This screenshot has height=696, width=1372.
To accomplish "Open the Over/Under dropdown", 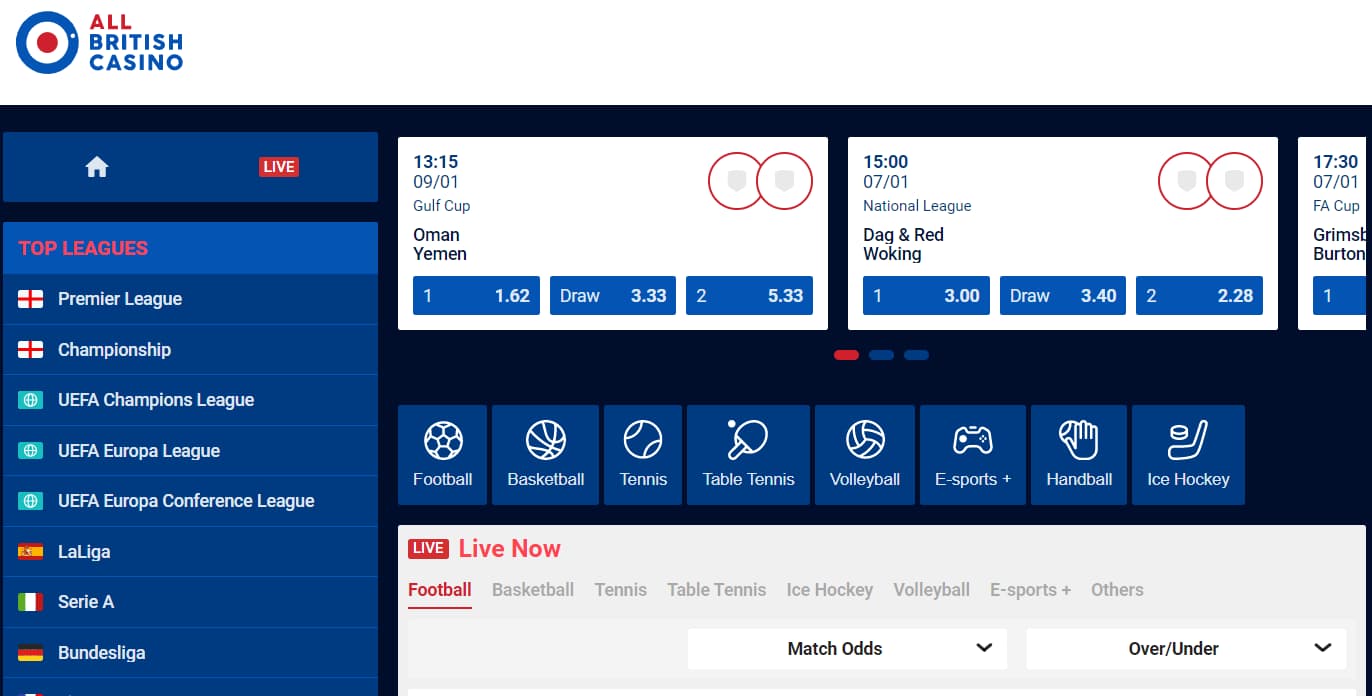I will coord(1187,648).
